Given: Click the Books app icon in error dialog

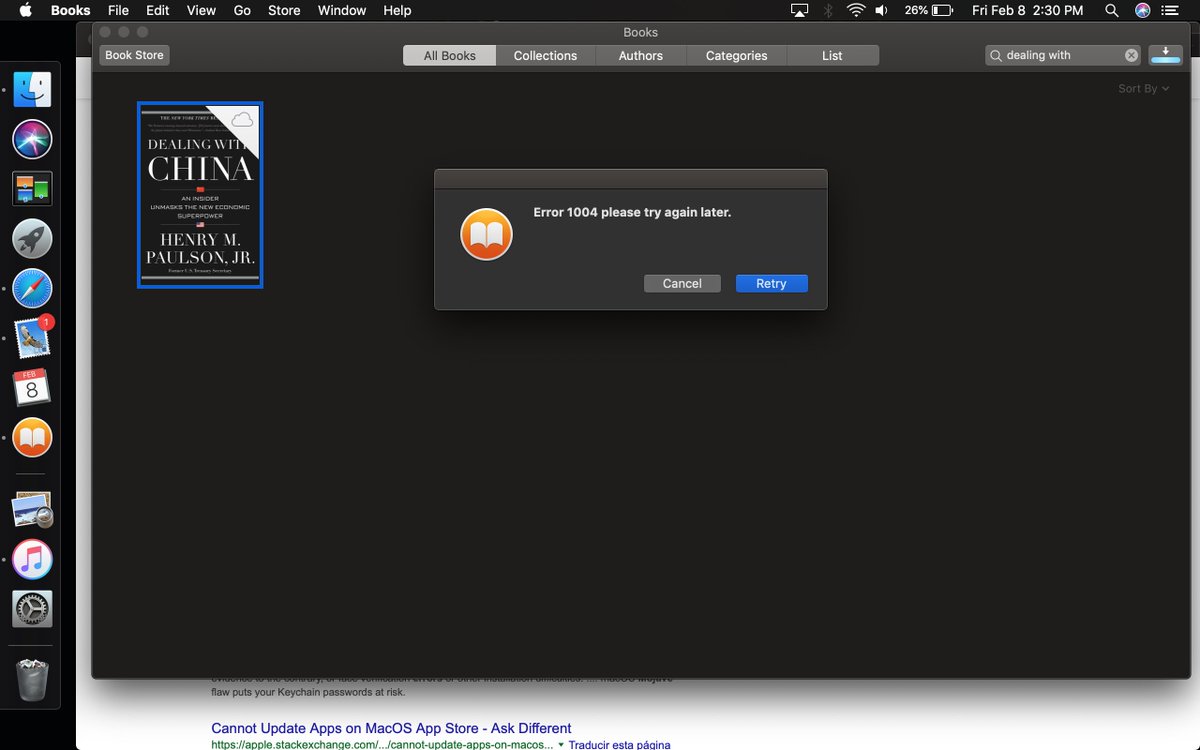Looking at the screenshot, I should [x=486, y=235].
